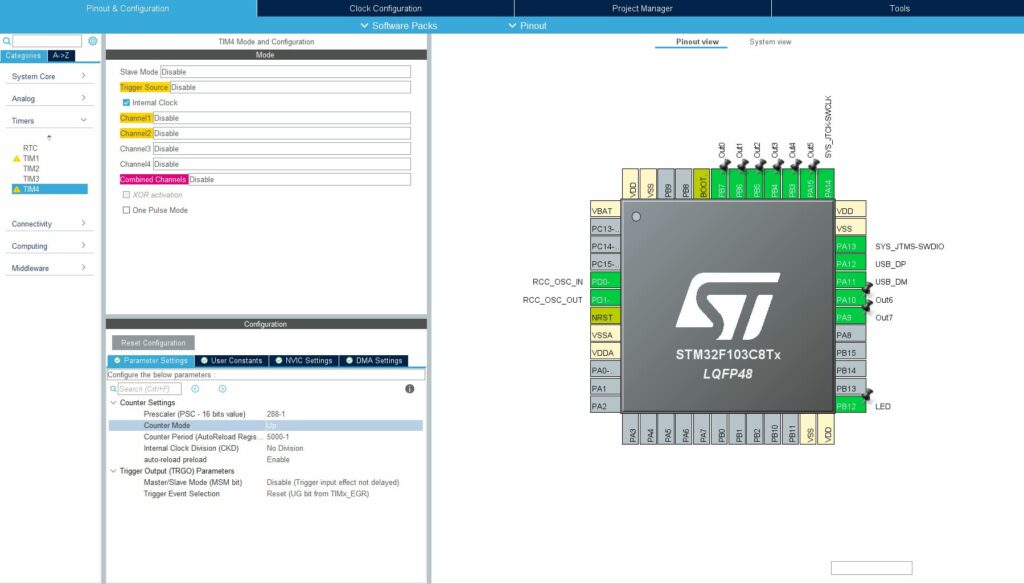Image resolution: width=1024 pixels, height=584 pixels.
Task: Click the PB12 LED pin on the chip
Action: coord(849,406)
